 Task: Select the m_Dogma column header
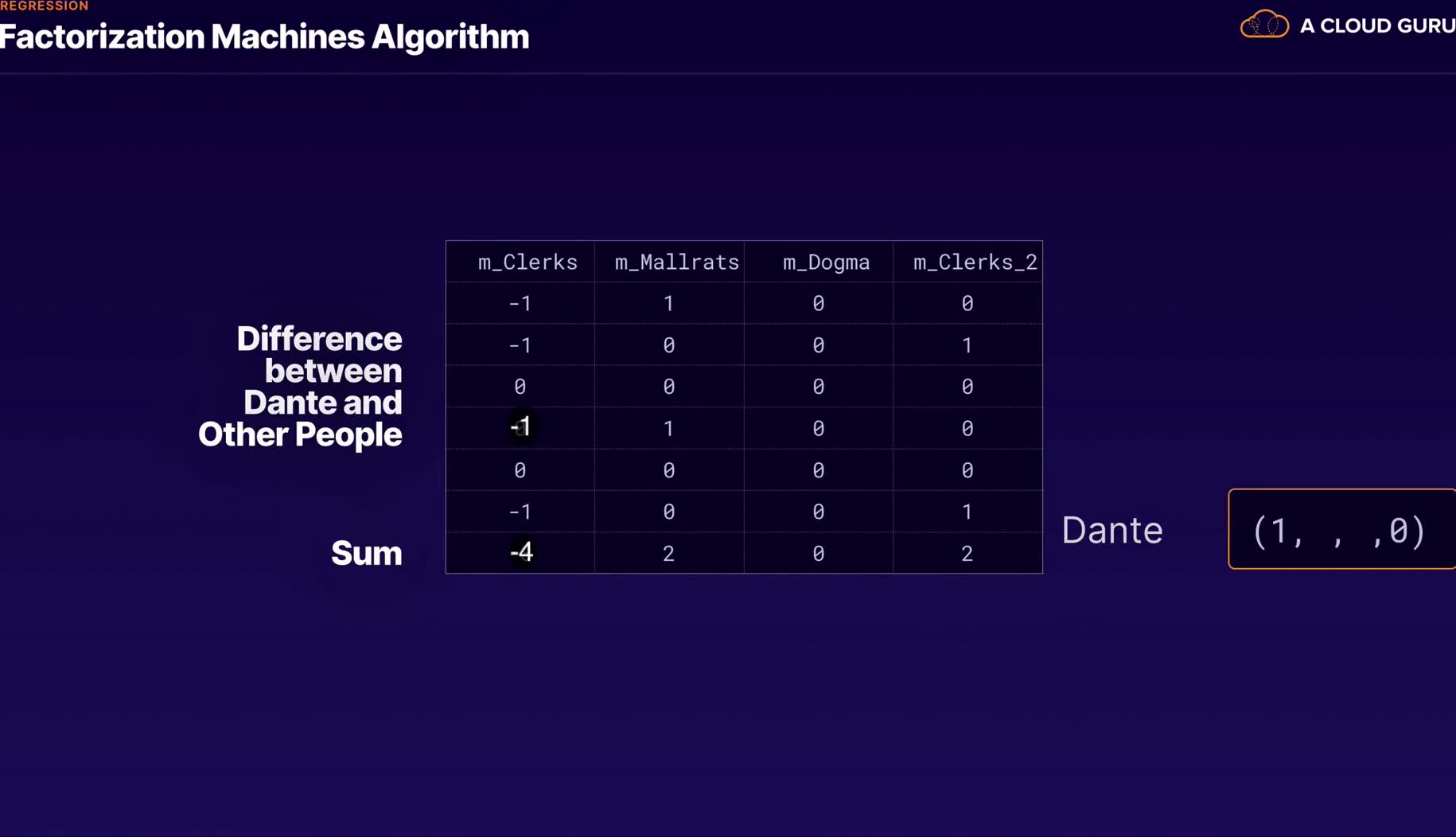826,263
